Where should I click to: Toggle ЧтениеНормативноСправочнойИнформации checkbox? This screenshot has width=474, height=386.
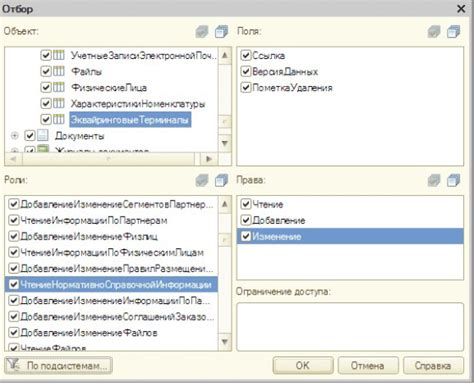click(x=13, y=284)
